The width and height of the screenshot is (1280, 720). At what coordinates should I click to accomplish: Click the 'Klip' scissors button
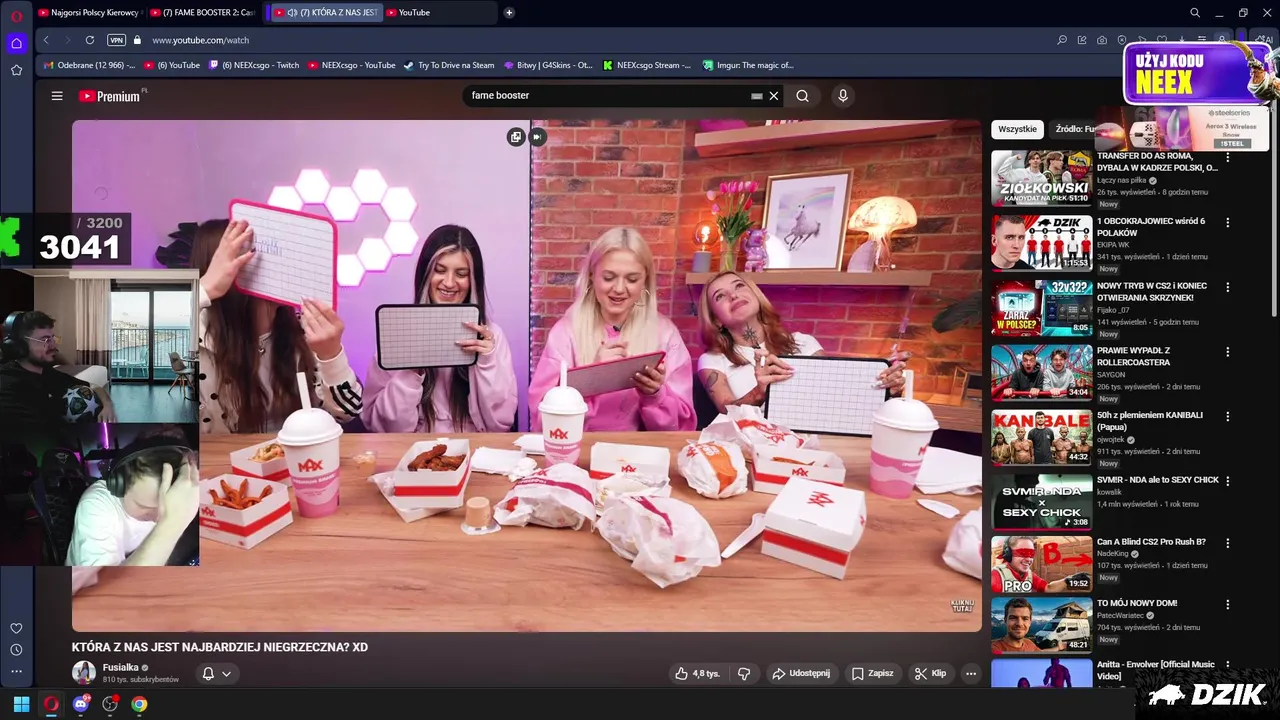coord(930,673)
